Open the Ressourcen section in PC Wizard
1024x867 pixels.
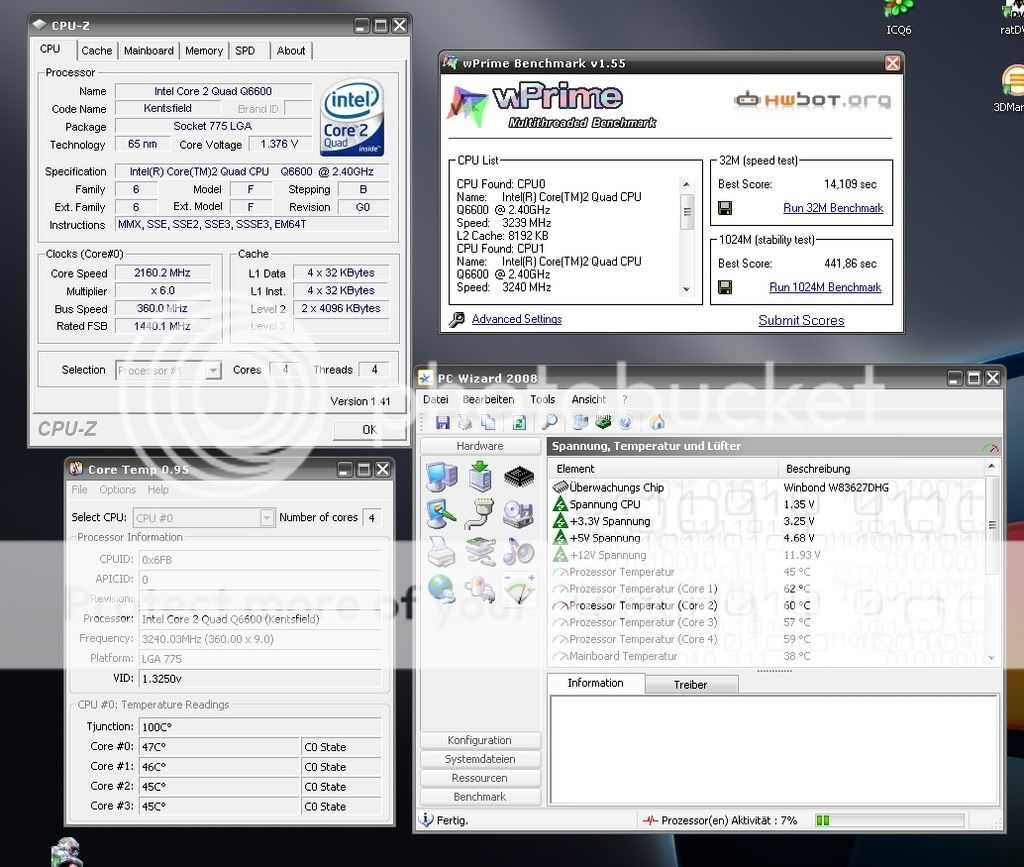point(480,778)
